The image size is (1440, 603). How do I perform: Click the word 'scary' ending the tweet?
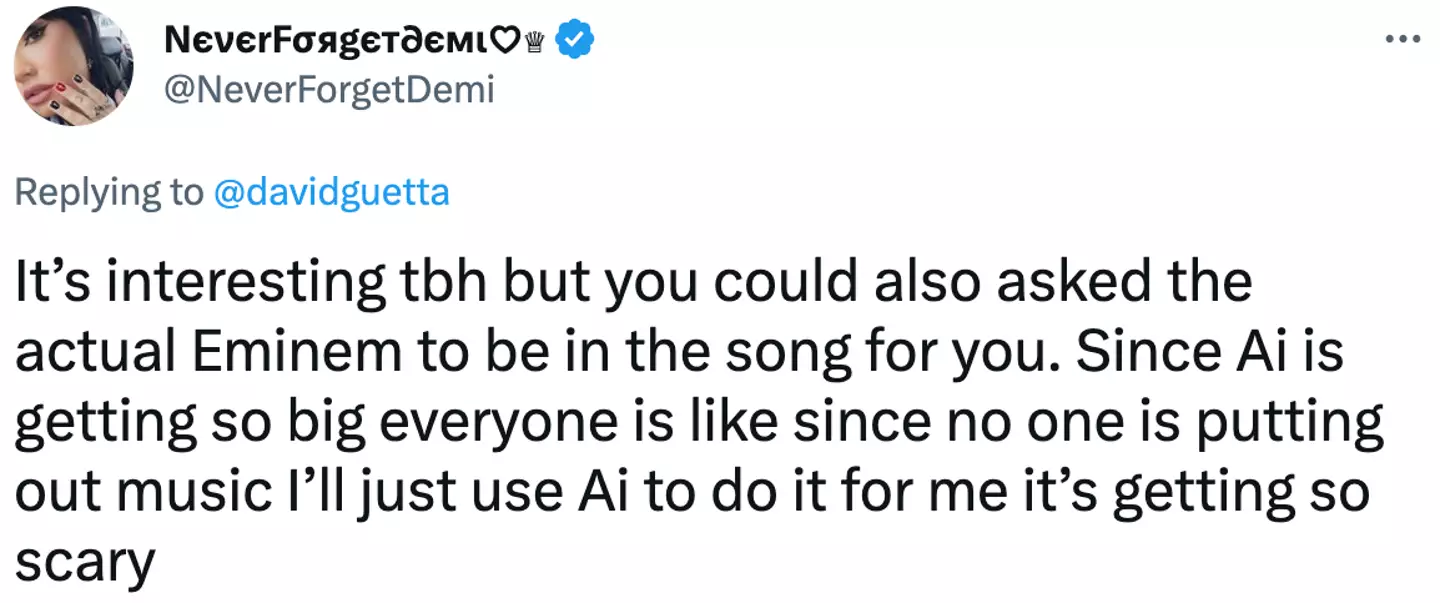pos(86,565)
